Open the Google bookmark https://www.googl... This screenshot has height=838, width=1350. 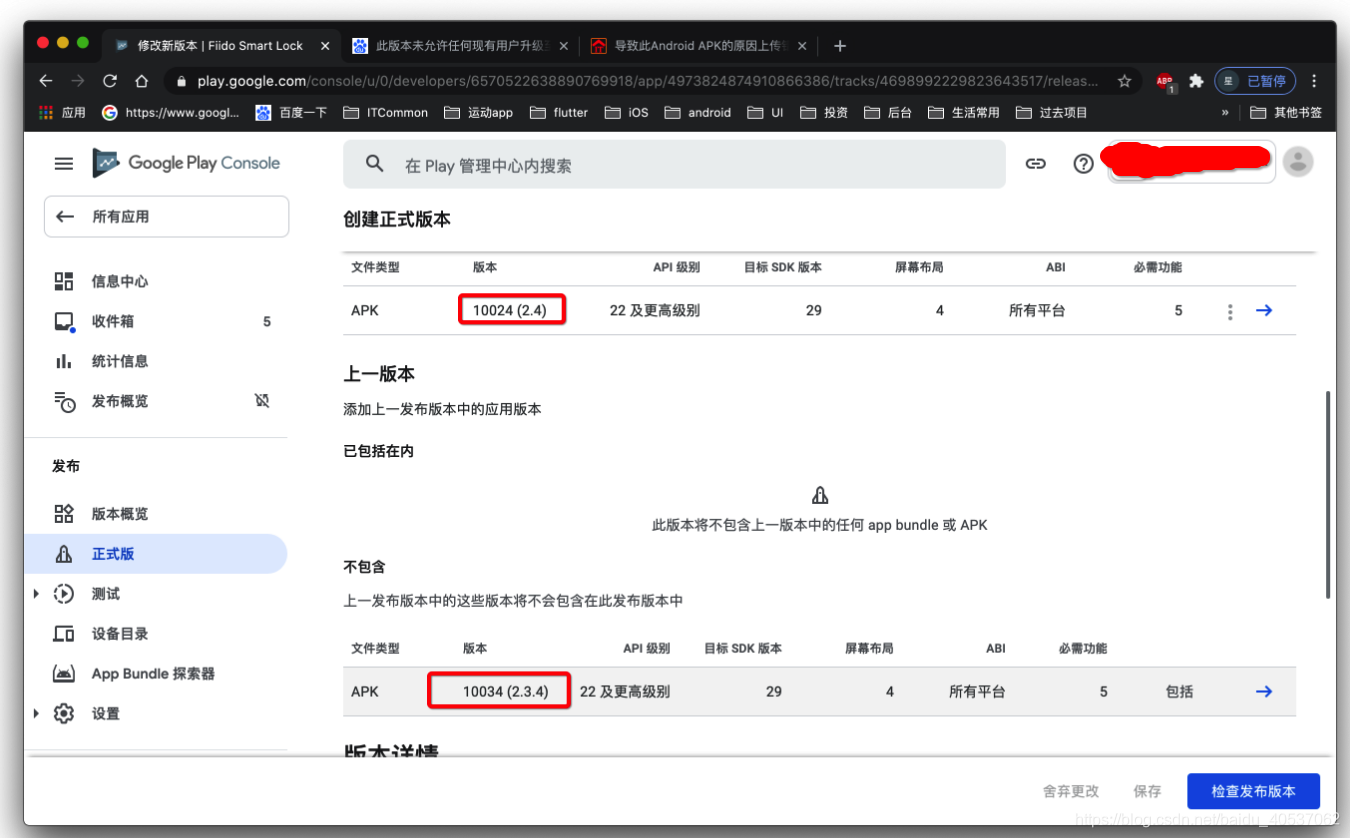tap(171, 112)
